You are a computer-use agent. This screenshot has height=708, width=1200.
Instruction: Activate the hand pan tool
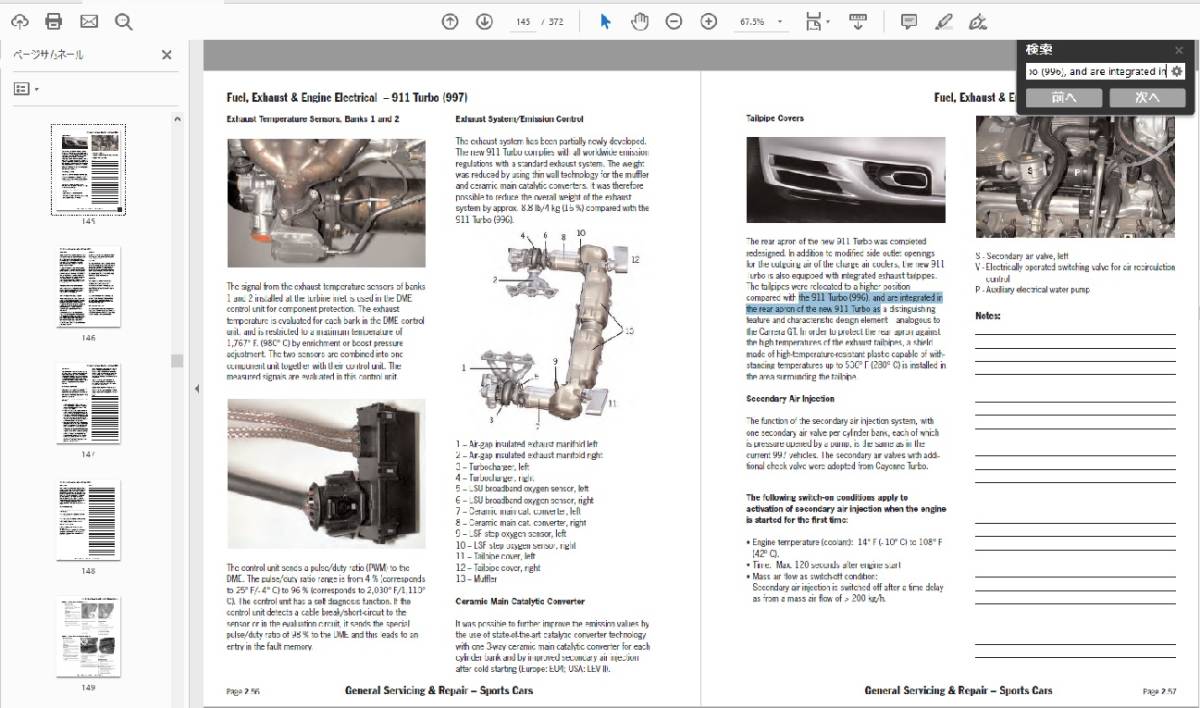coord(640,21)
